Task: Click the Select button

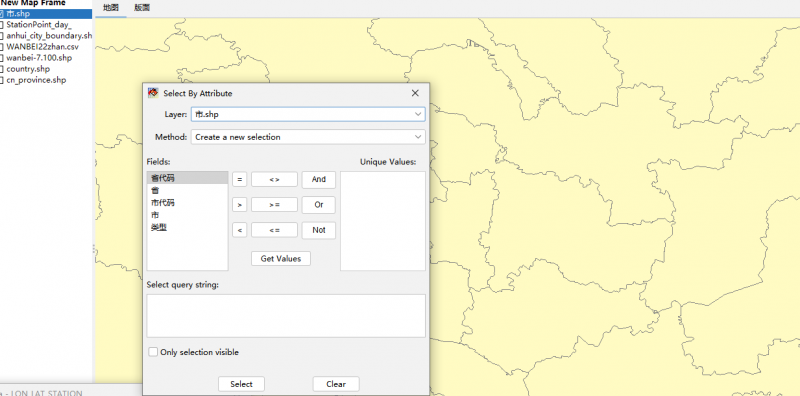Action: 241,384
